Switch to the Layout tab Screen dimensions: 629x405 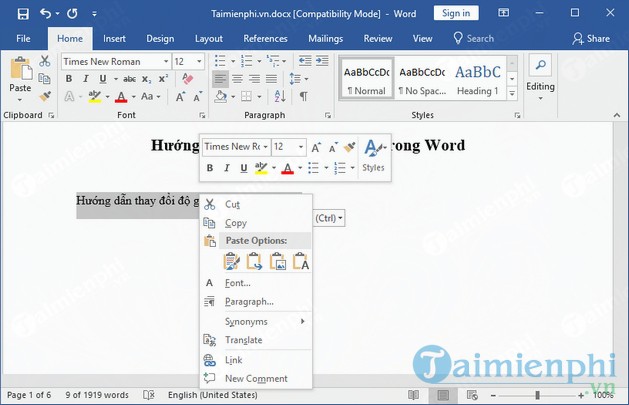coord(209,38)
